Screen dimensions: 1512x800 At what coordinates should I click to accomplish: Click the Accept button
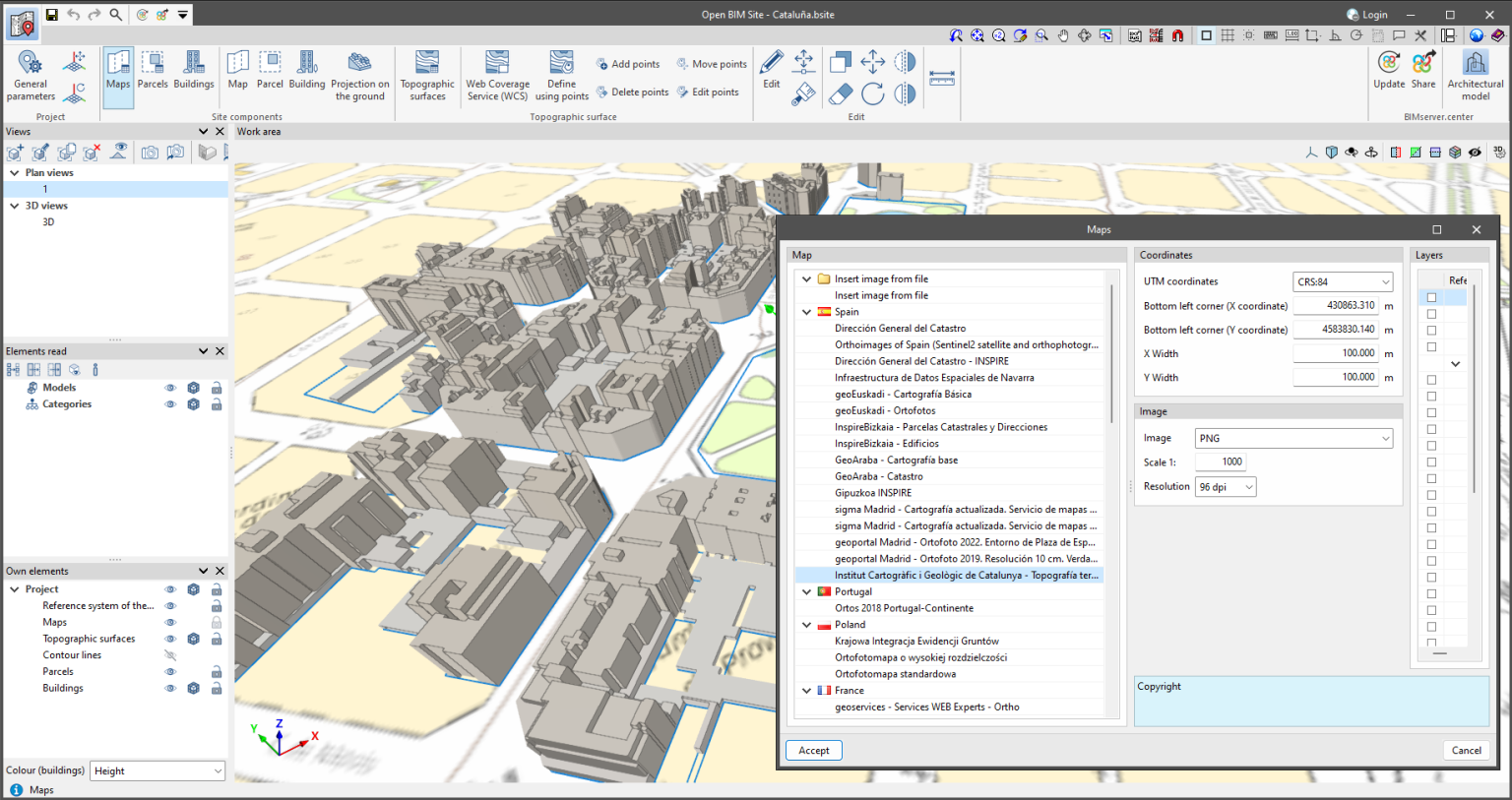(x=813, y=750)
